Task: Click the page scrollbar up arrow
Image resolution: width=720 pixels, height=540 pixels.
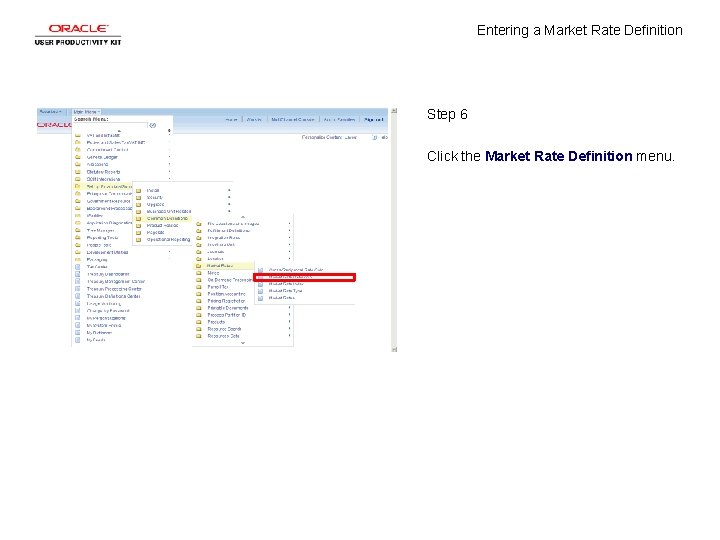Action: [x=394, y=111]
